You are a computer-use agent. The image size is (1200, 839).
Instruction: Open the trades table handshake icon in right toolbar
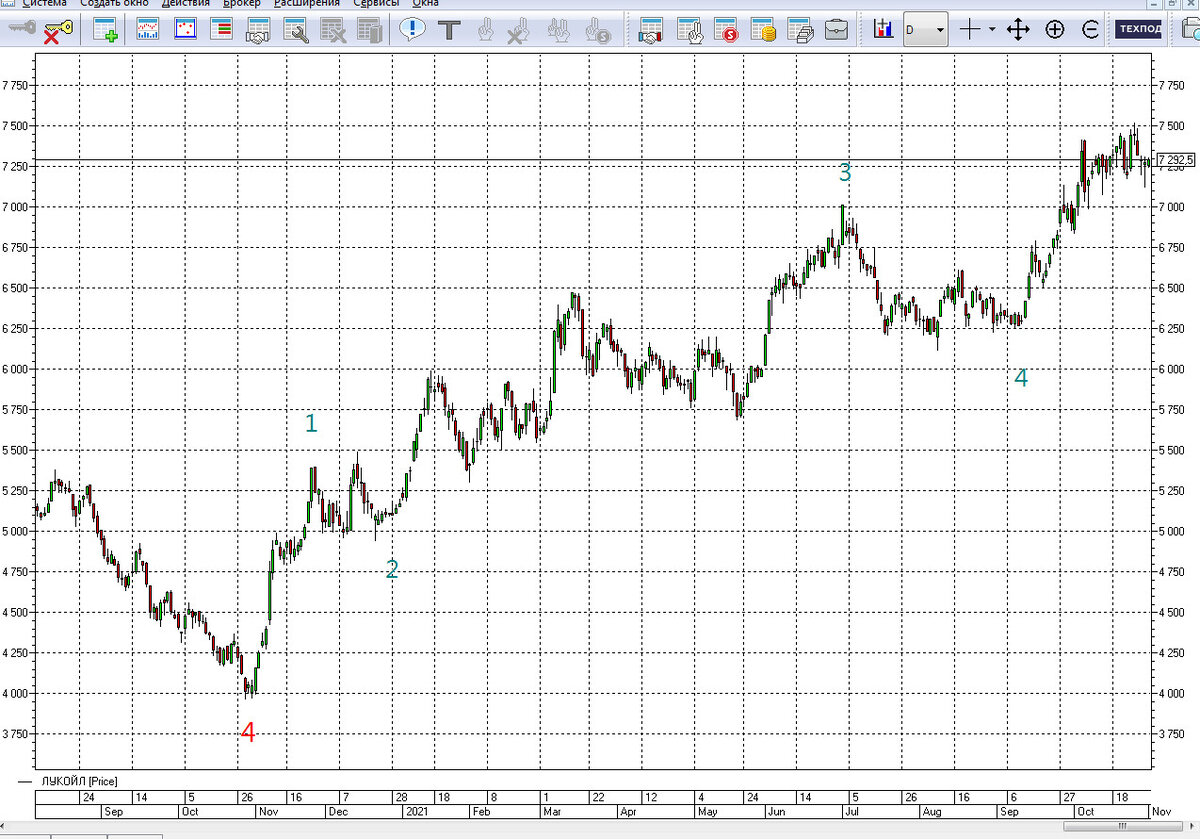pos(651,30)
